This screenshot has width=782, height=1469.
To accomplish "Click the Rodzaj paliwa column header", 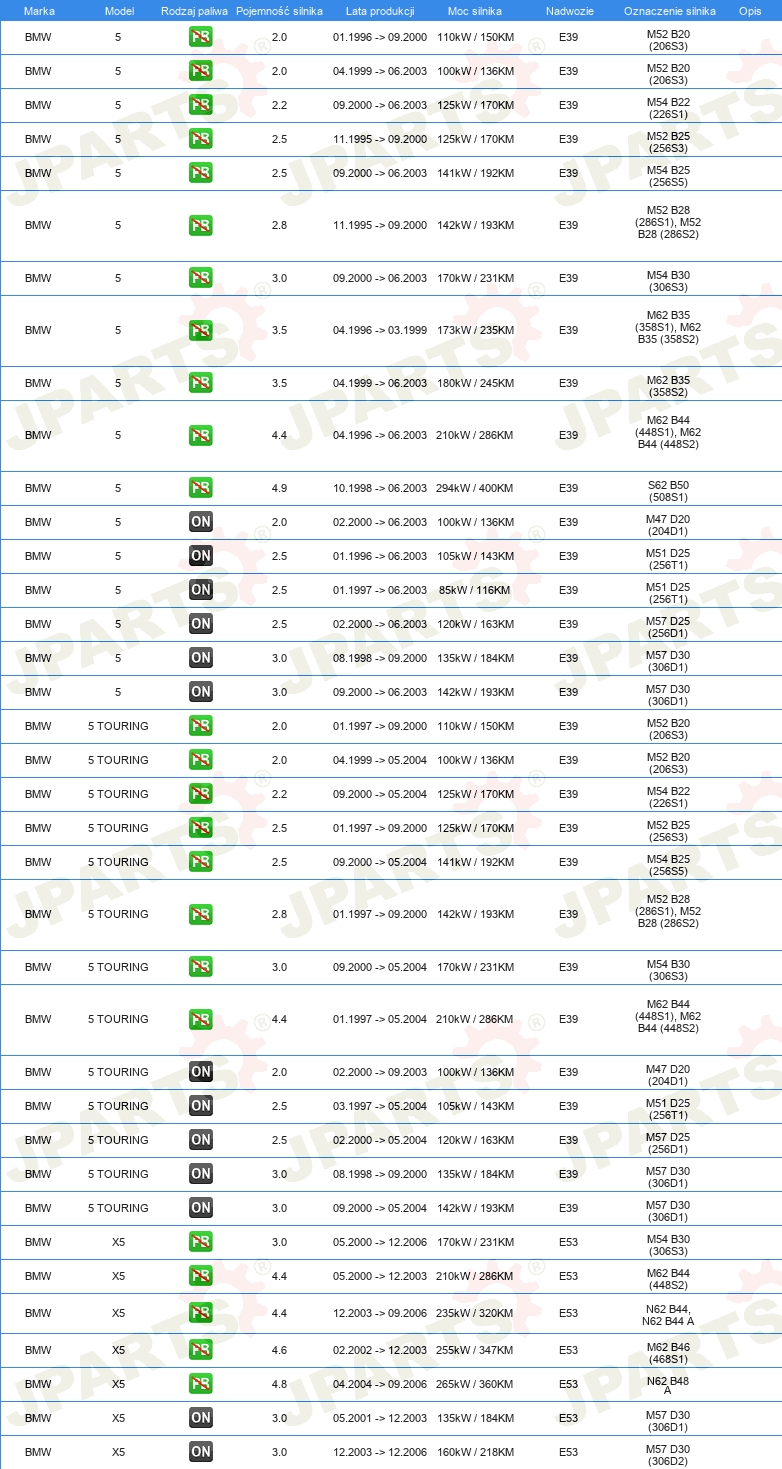I will [194, 11].
